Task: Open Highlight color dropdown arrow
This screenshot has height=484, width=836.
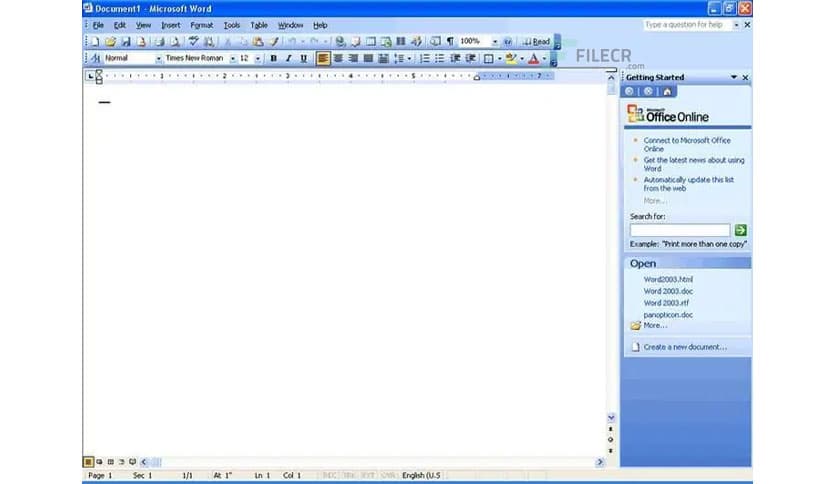Action: [x=522, y=59]
